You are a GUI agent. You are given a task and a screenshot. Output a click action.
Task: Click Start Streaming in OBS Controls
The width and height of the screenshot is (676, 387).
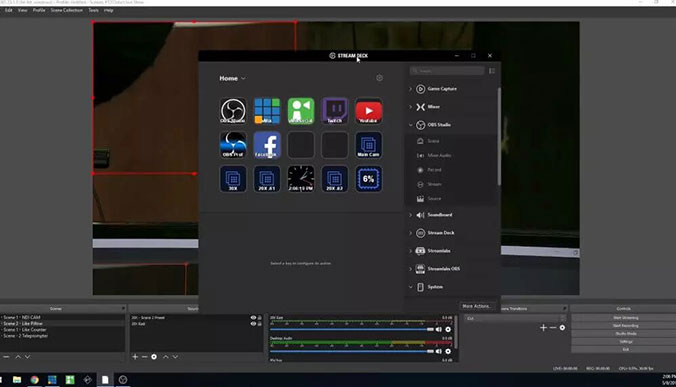click(x=625, y=318)
